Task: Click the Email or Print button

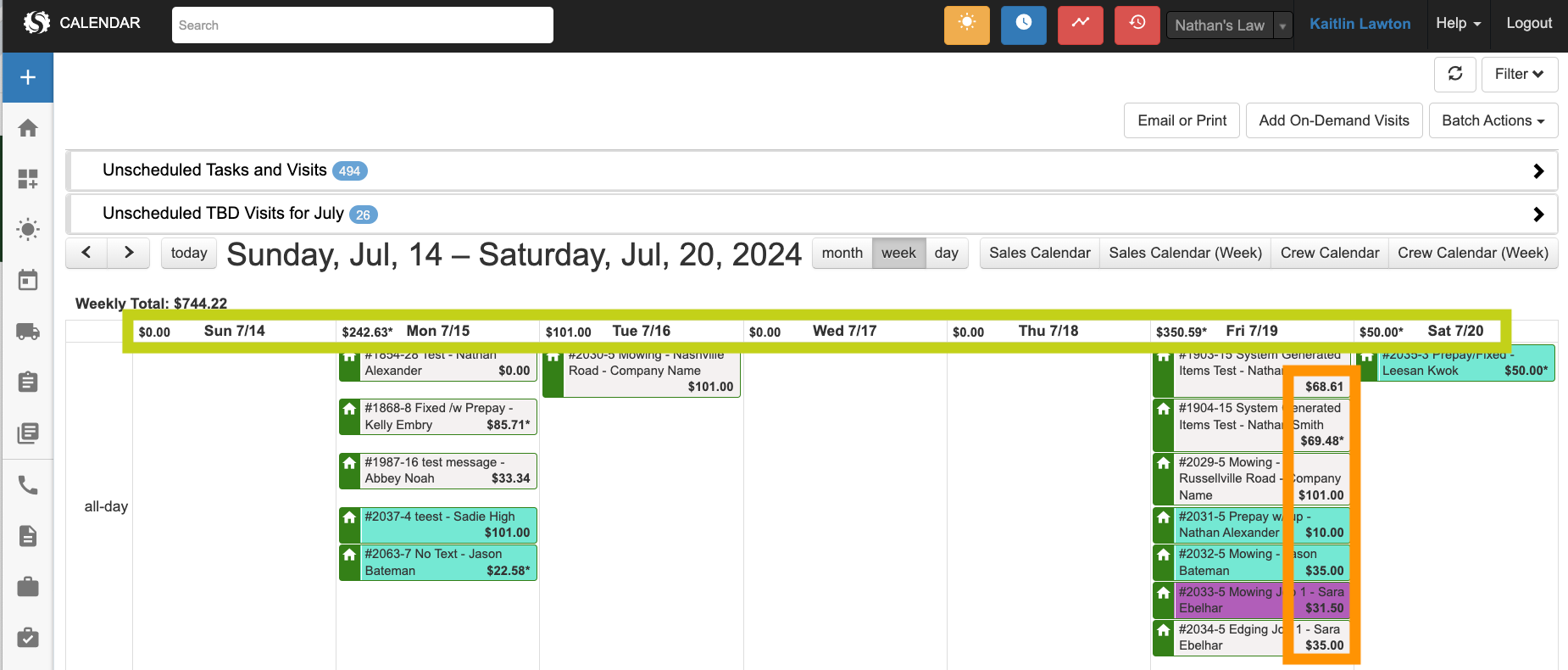Action: (x=1182, y=120)
